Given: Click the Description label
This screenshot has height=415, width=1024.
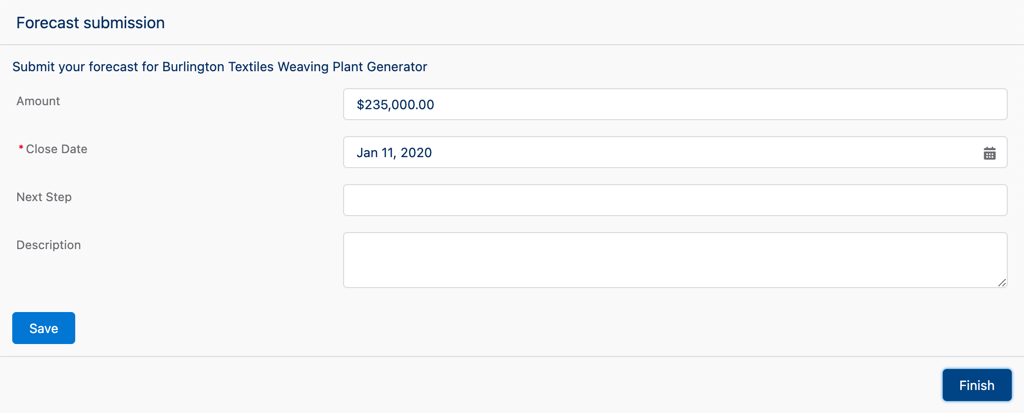Looking at the screenshot, I should 48,245.
